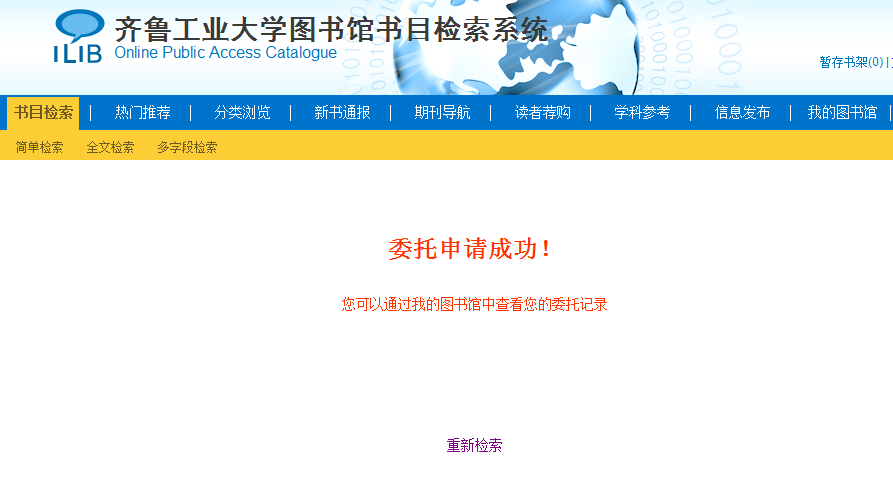Choose 多字段检索 search mode
893x504 pixels.
click(187, 147)
